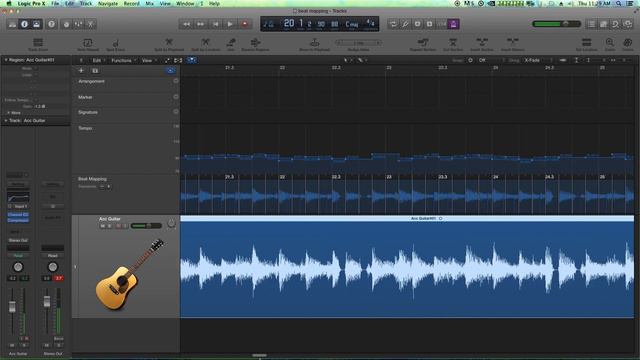Open Spotlight search in menu bar

pos(619,3)
